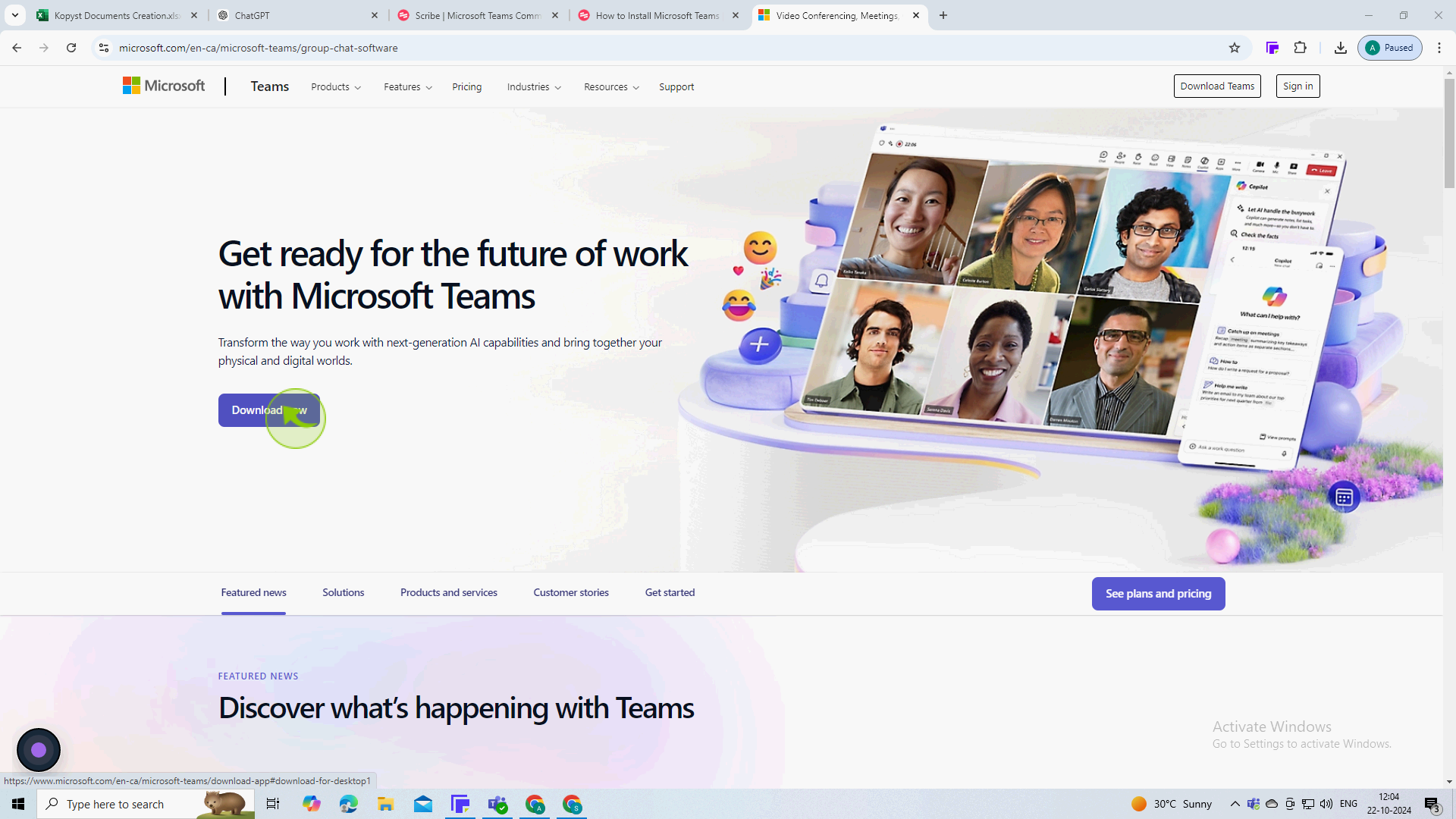Expand the Features dropdown menu

[408, 87]
